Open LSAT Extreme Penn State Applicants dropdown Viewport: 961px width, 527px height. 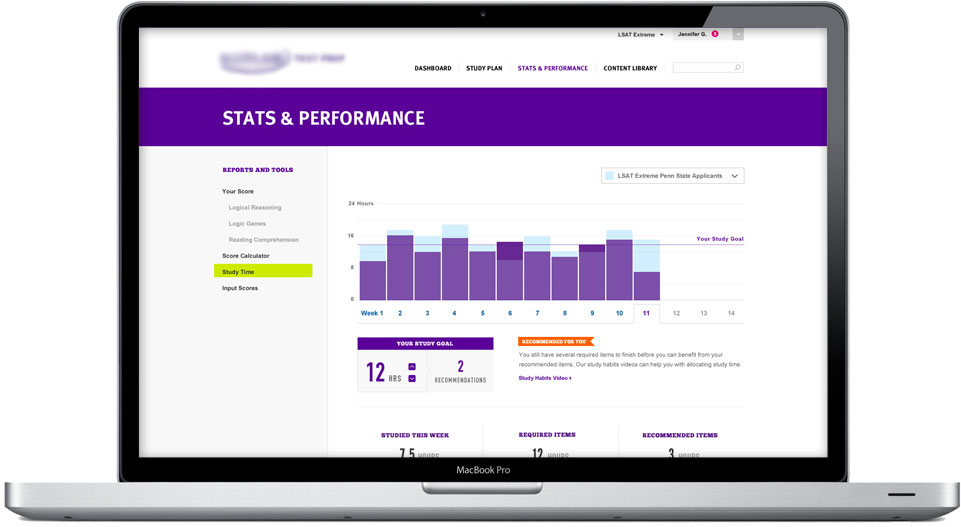coord(673,176)
